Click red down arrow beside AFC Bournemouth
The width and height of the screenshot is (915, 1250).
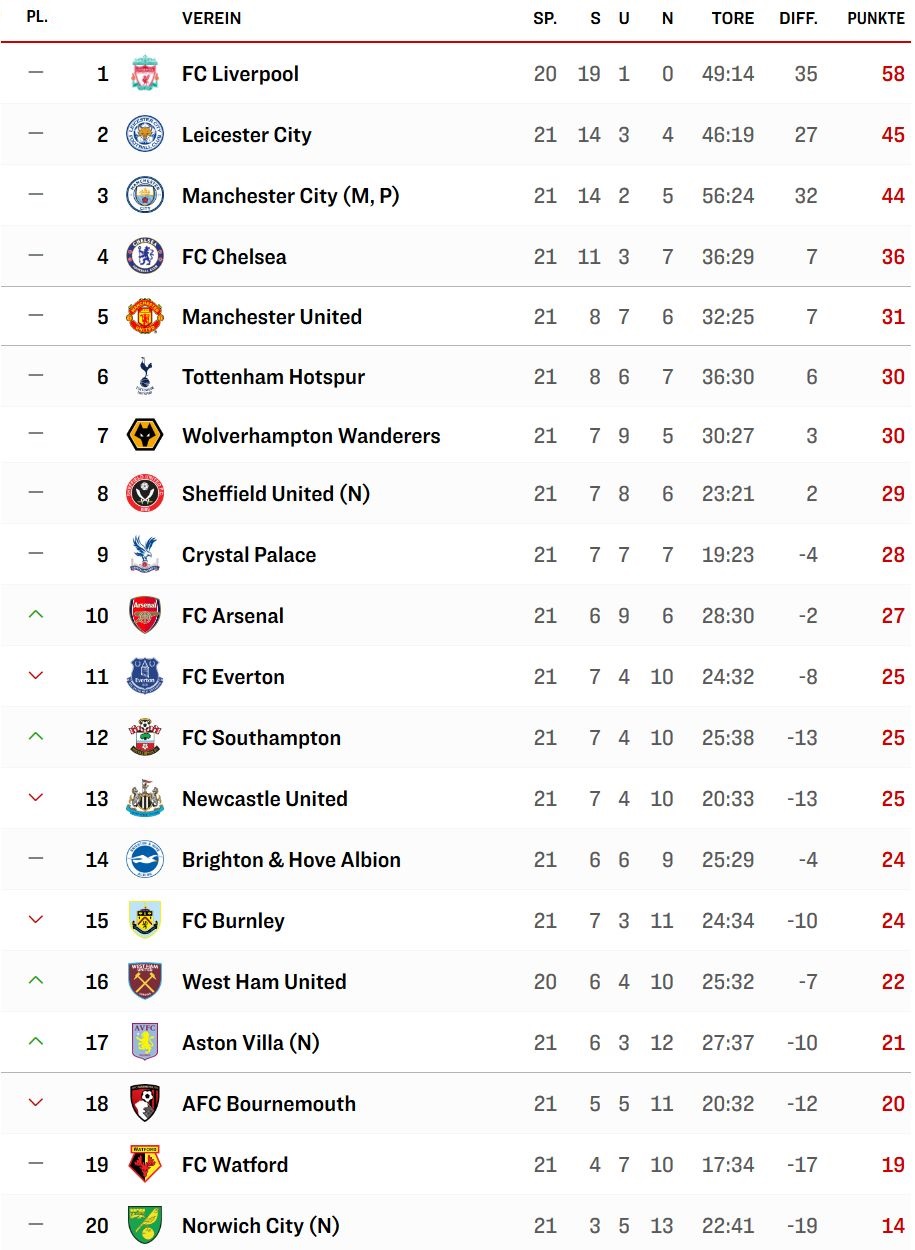click(x=36, y=1104)
